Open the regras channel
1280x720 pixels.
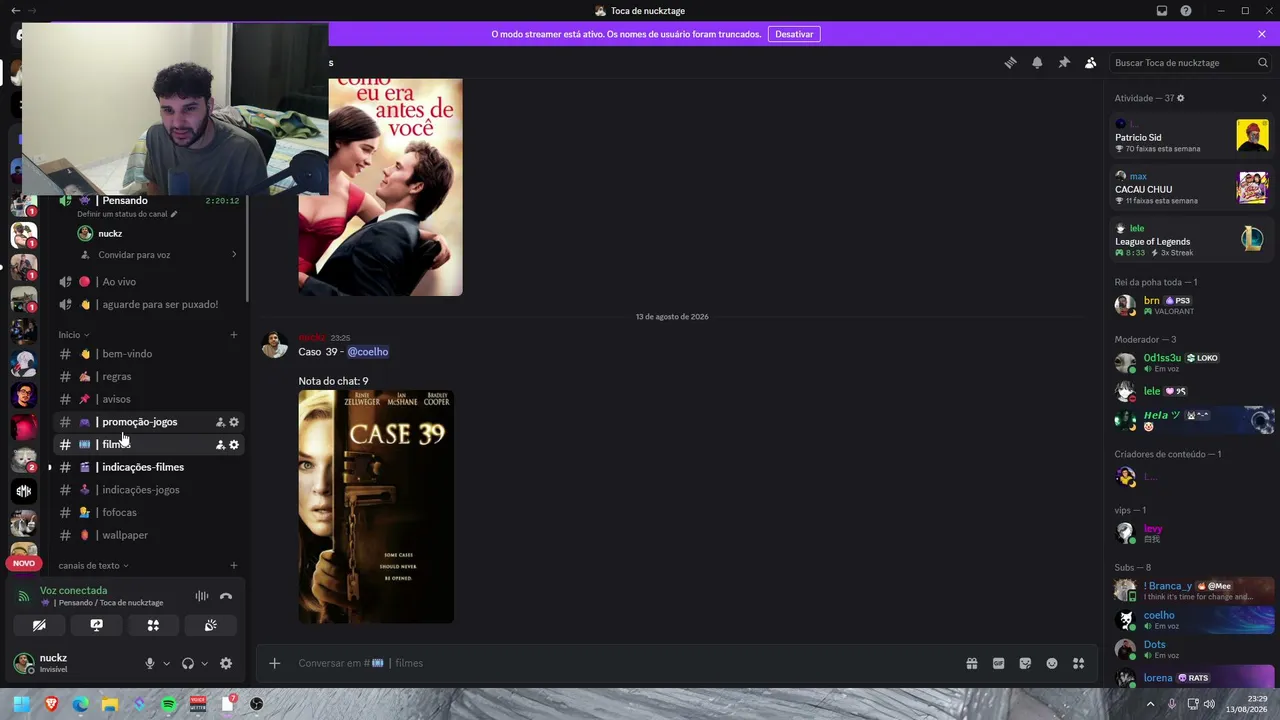[x=149, y=376]
